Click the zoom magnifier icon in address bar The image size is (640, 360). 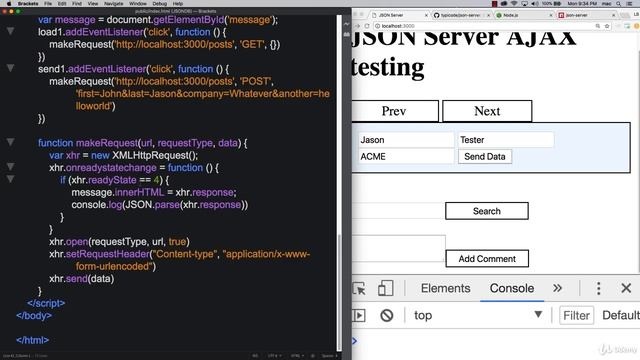(x=598, y=26)
